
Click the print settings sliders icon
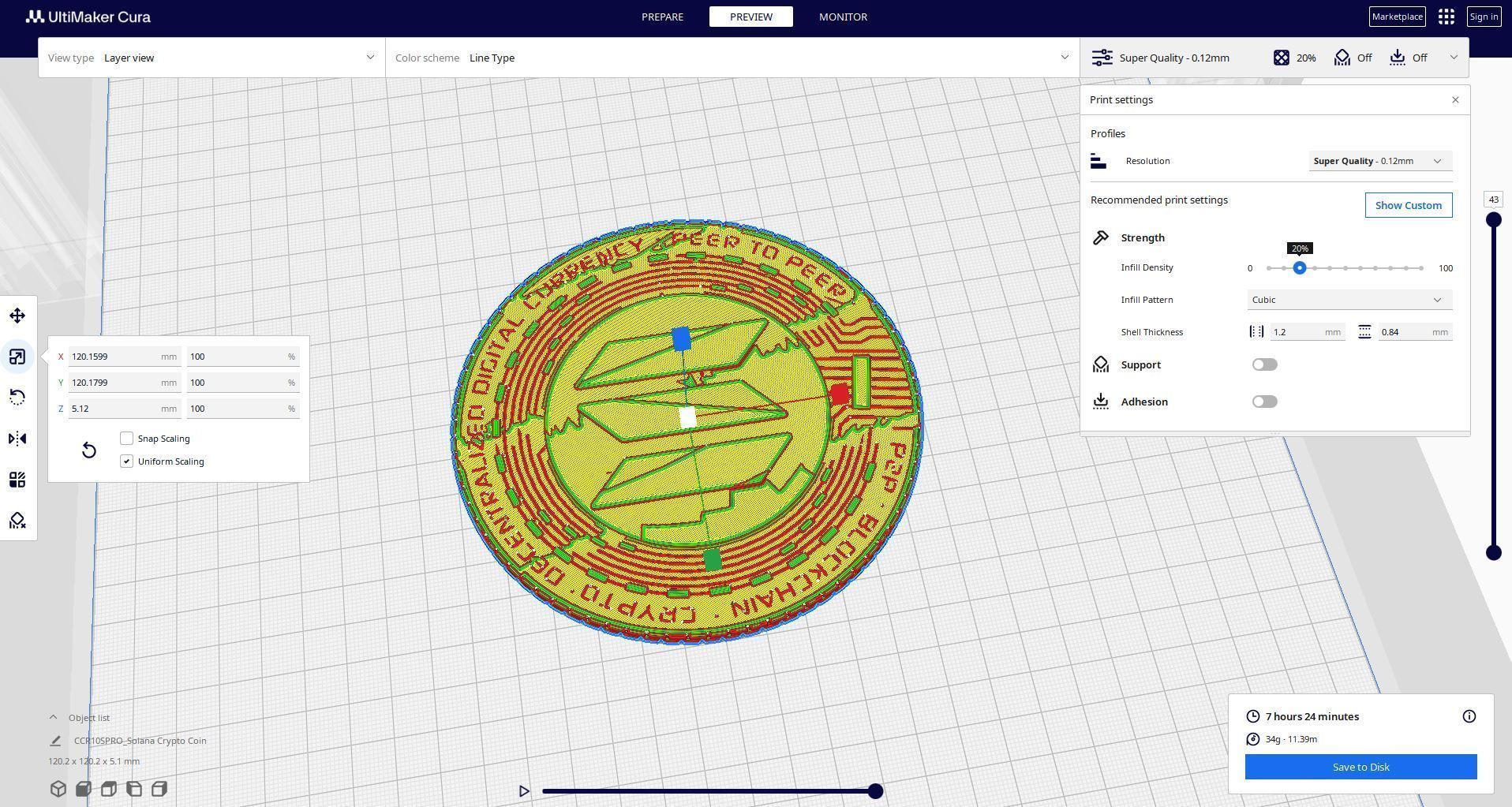click(1102, 58)
